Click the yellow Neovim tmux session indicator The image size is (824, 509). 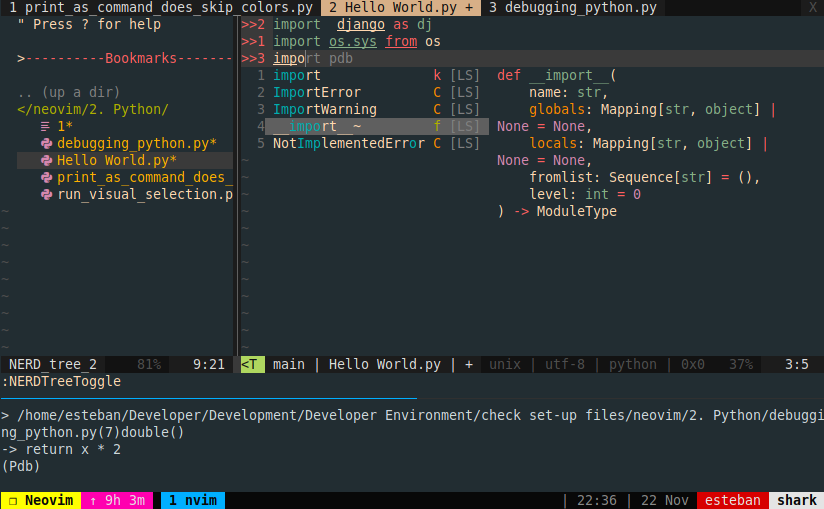38,500
